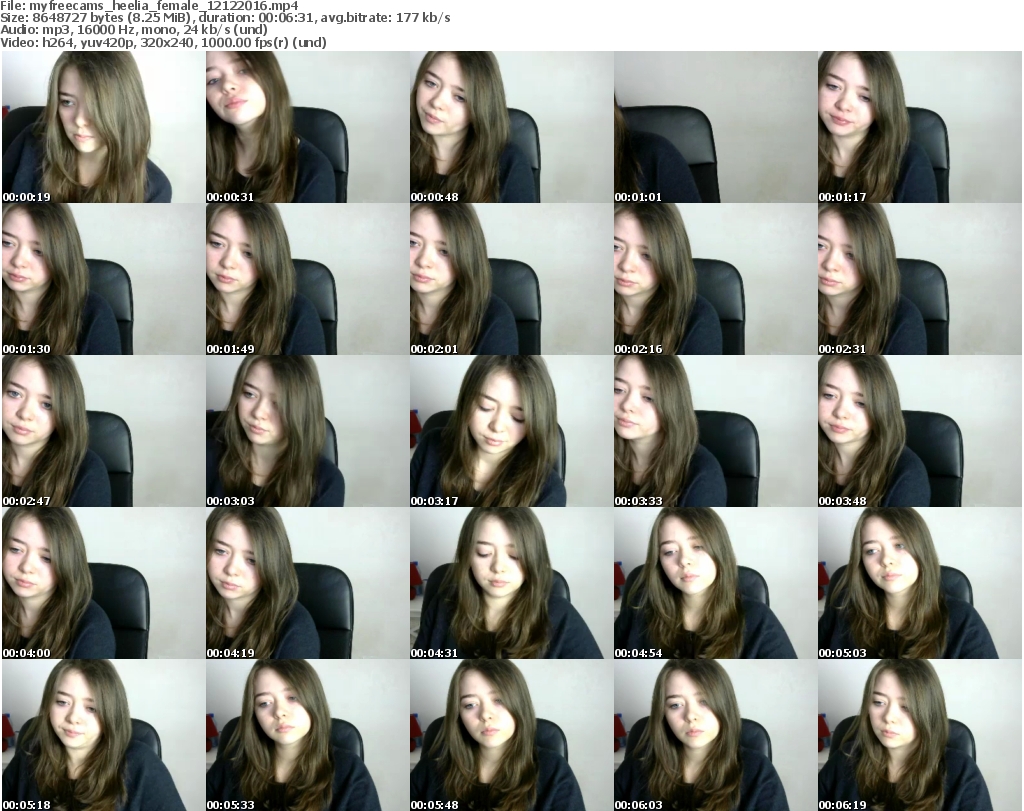Select the thumbnail stamped 00:00:31
Image resolution: width=1024 pixels, height=811 pixels.
coord(308,127)
